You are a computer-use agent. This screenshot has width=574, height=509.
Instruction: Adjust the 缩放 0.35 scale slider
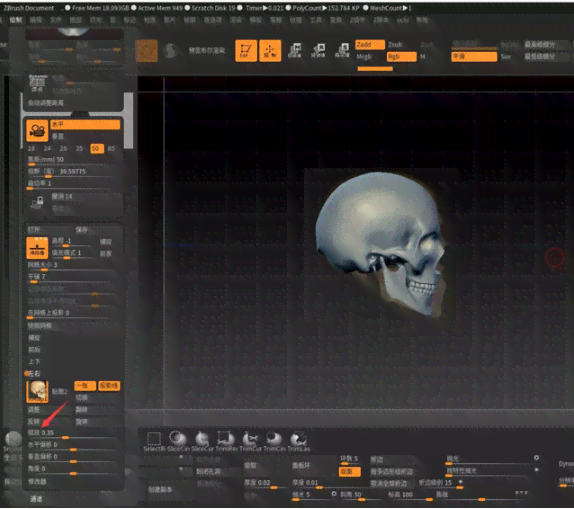(x=73, y=434)
